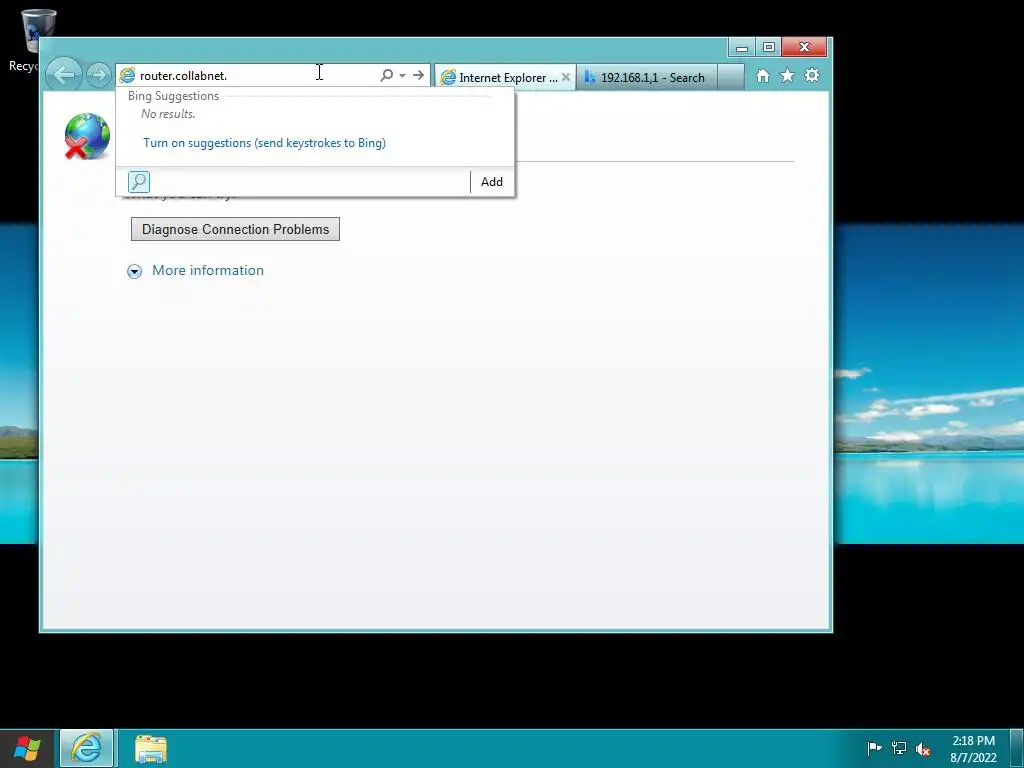1024x768 pixels.
Task: Click the More information link text
Action: click(208, 270)
